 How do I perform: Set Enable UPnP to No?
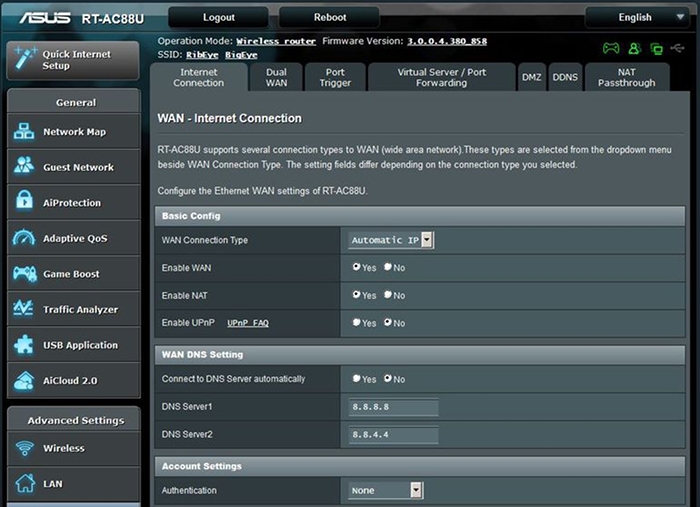pos(388,322)
